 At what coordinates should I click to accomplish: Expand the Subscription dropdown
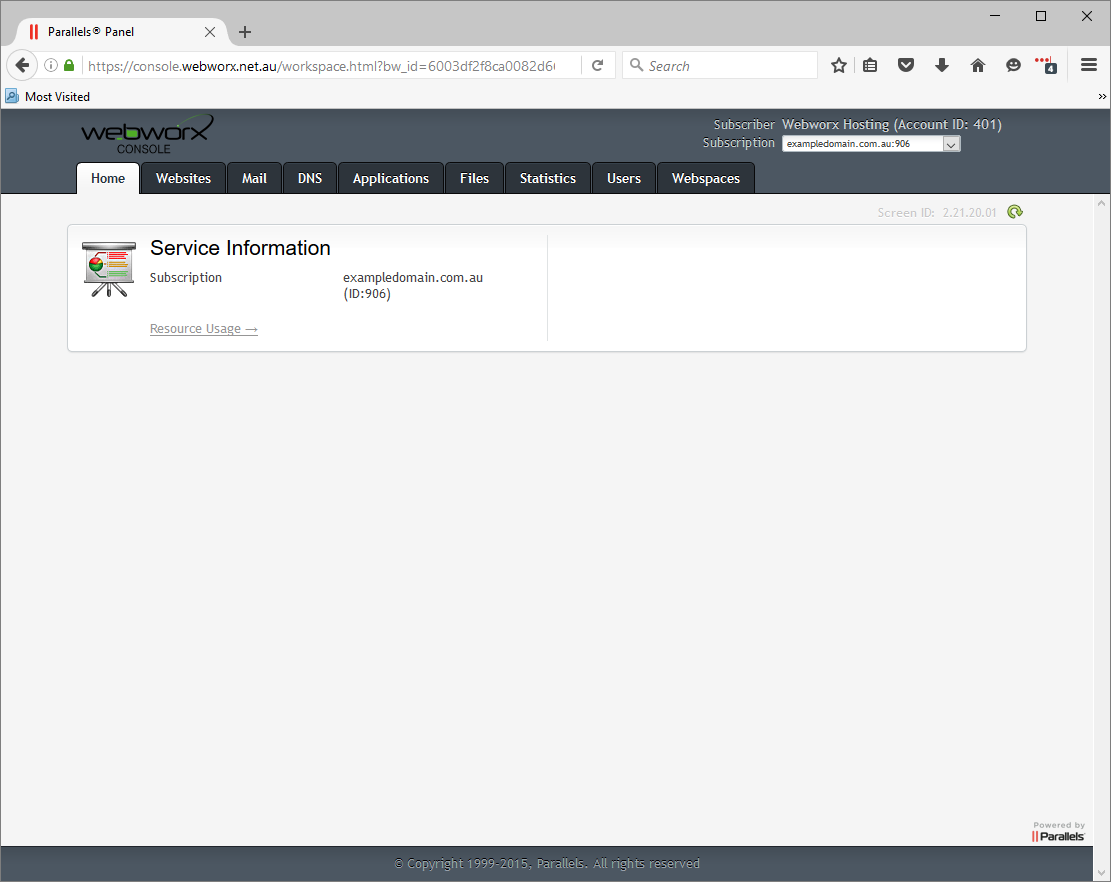coord(951,144)
